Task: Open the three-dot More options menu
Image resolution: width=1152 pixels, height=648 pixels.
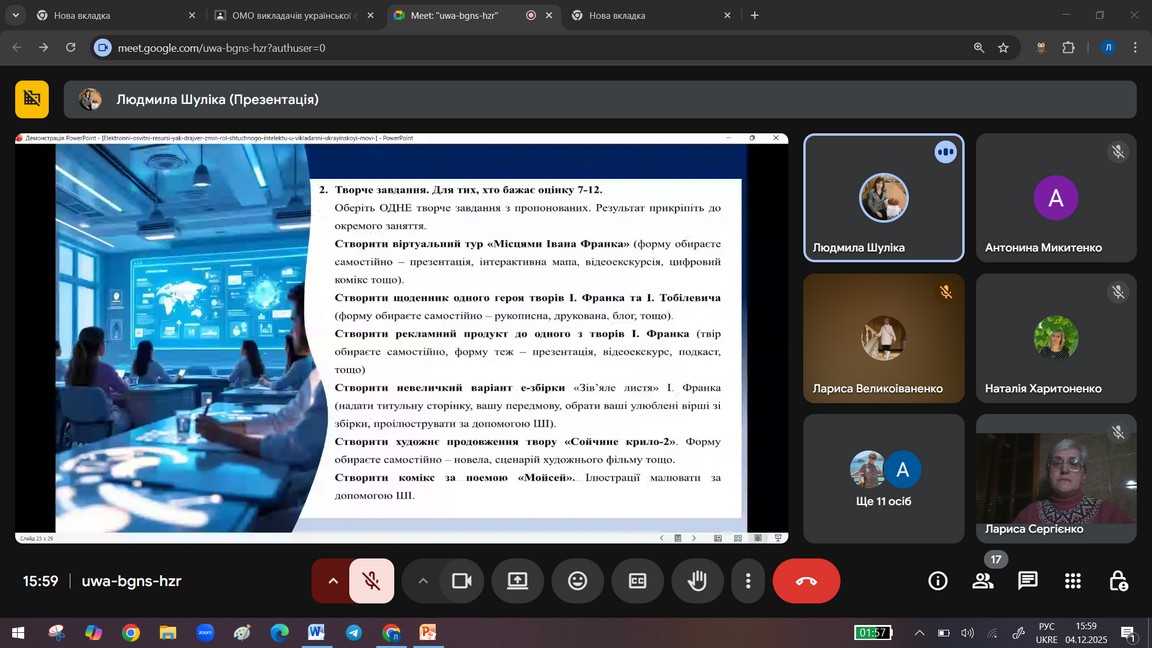Action: click(x=748, y=581)
